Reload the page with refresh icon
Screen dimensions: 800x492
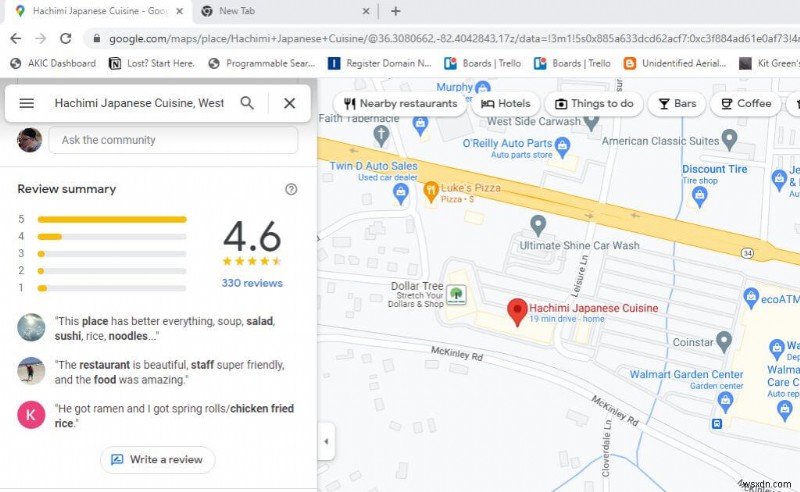pos(65,38)
